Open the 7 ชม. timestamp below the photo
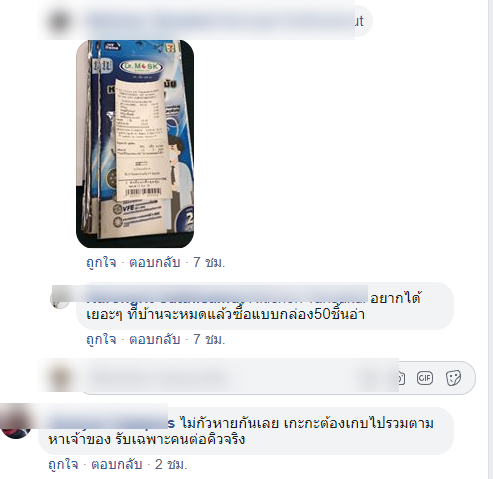This screenshot has width=493, height=479. (x=209, y=263)
